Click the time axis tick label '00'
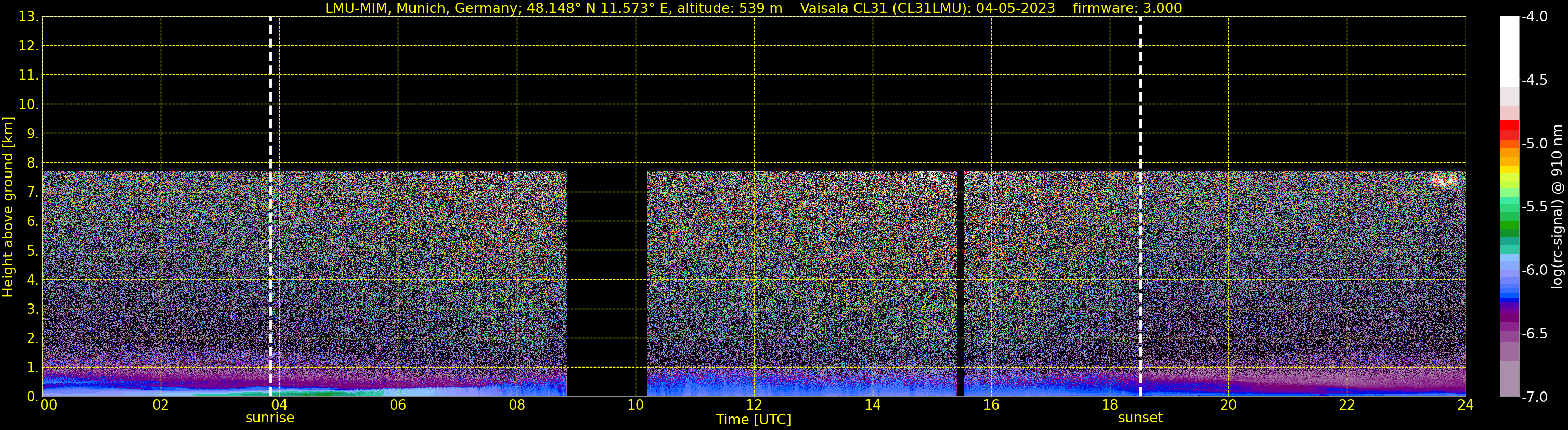The width and height of the screenshot is (1568, 430). [x=49, y=405]
